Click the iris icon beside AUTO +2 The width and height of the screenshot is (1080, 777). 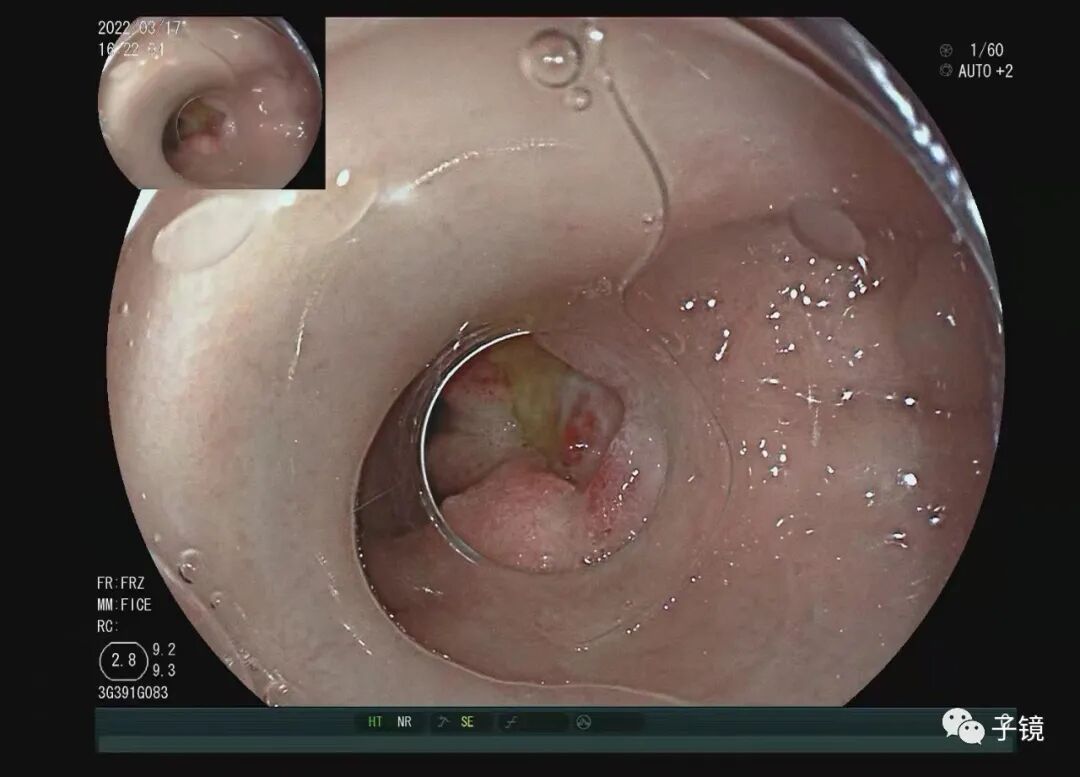pos(946,70)
